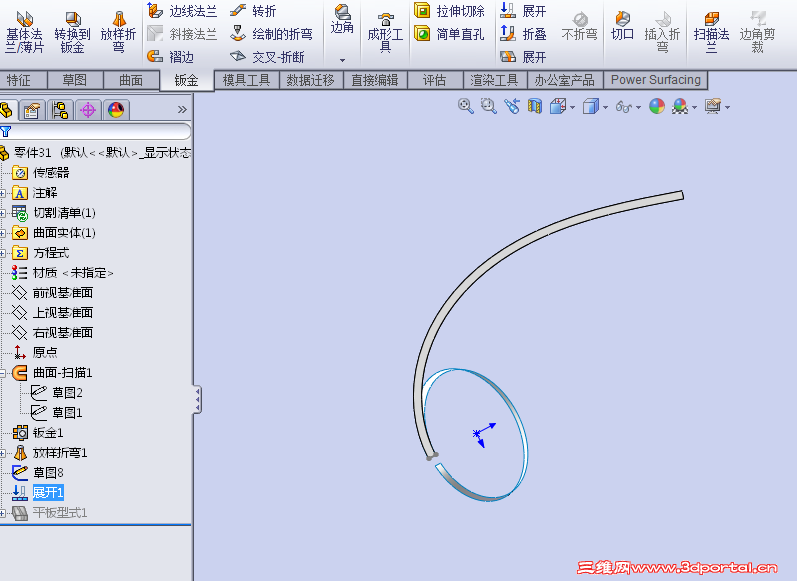The height and width of the screenshot is (581, 797).
Task: Switch to the Surfaces (曲面) tab
Action: (131, 80)
